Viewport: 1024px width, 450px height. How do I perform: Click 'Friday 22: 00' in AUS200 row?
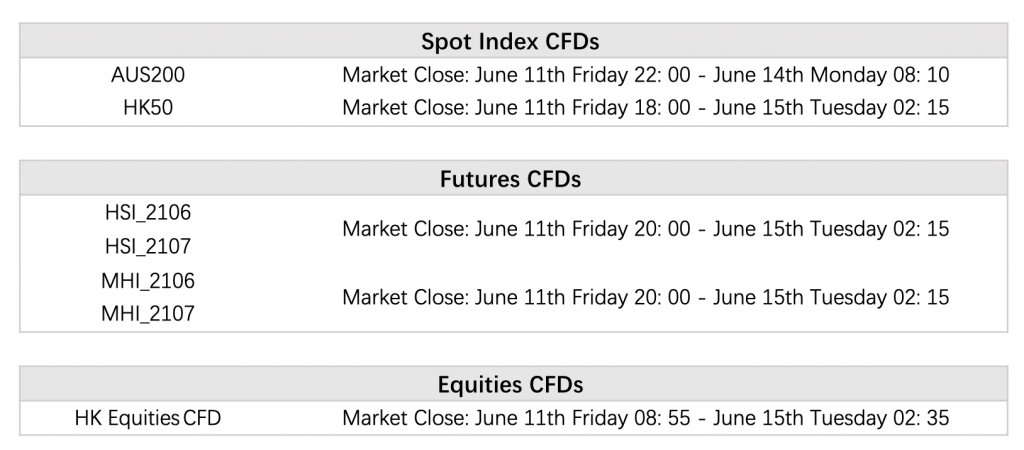[x=631, y=75]
